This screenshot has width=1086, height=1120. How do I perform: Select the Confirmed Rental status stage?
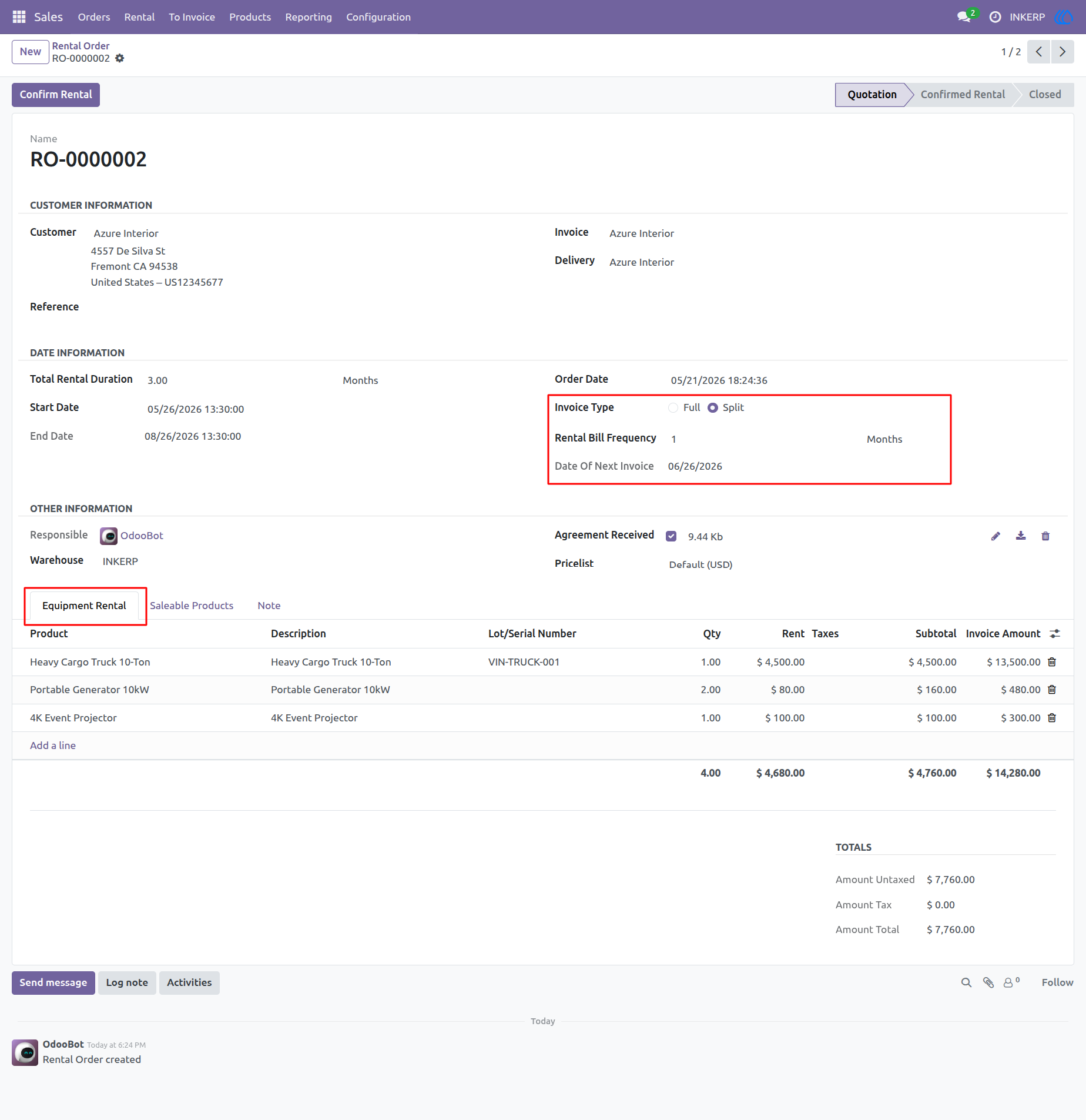[x=963, y=95]
